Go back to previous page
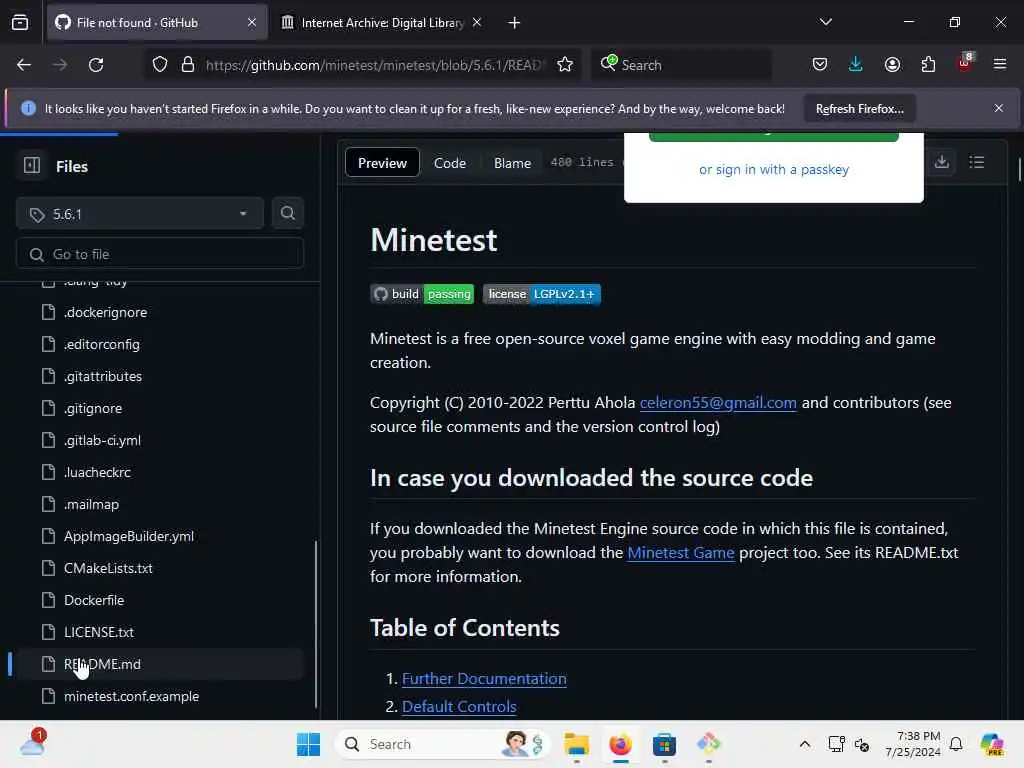1024x768 pixels. 24,65
